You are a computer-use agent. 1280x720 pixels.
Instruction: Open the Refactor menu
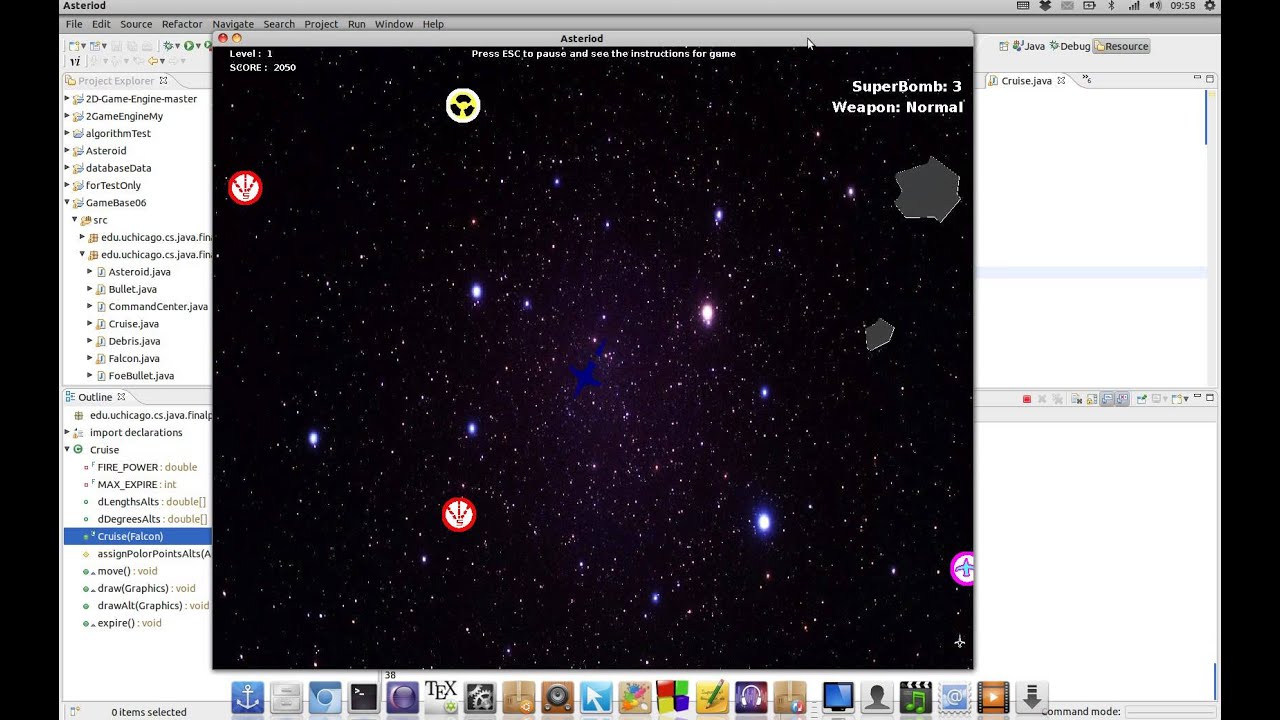pos(182,24)
